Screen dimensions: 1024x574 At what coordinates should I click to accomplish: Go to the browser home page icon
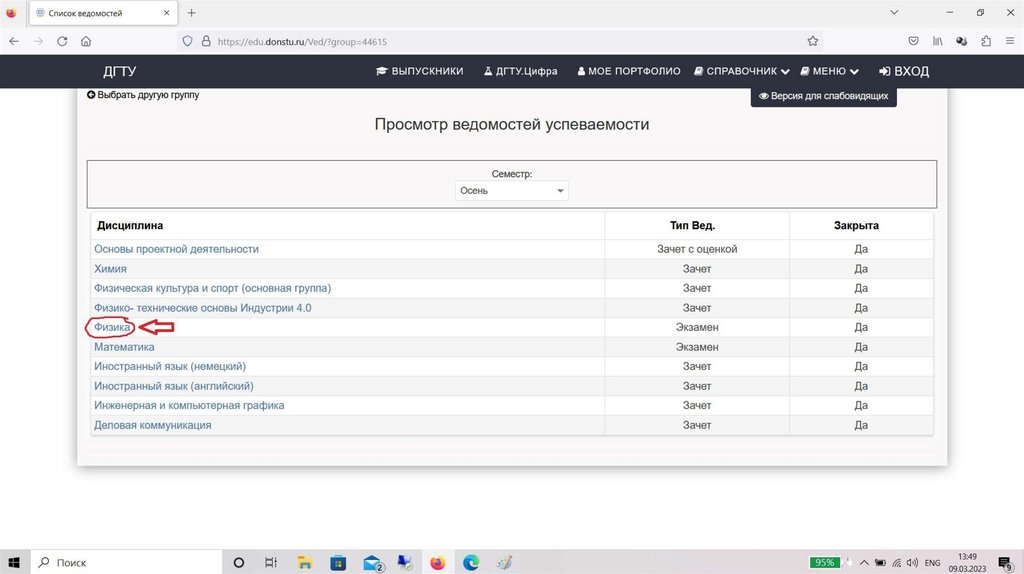(x=86, y=42)
